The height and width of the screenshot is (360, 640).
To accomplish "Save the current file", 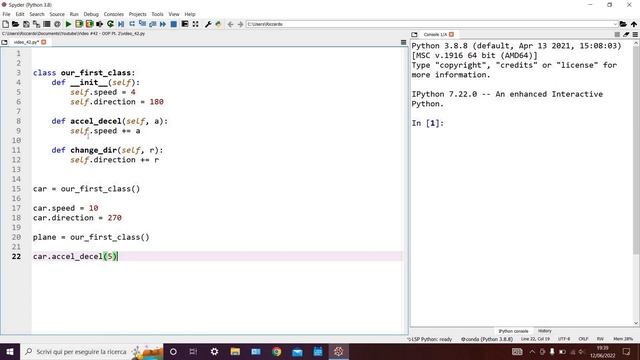I will 26,24.
